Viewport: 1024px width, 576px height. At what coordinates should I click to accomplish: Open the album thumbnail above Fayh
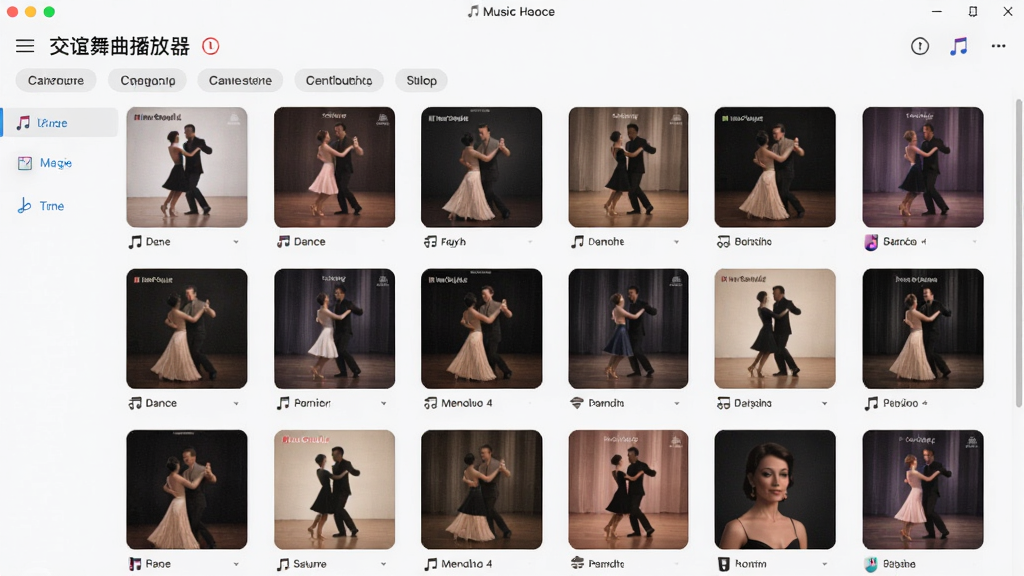(481, 167)
